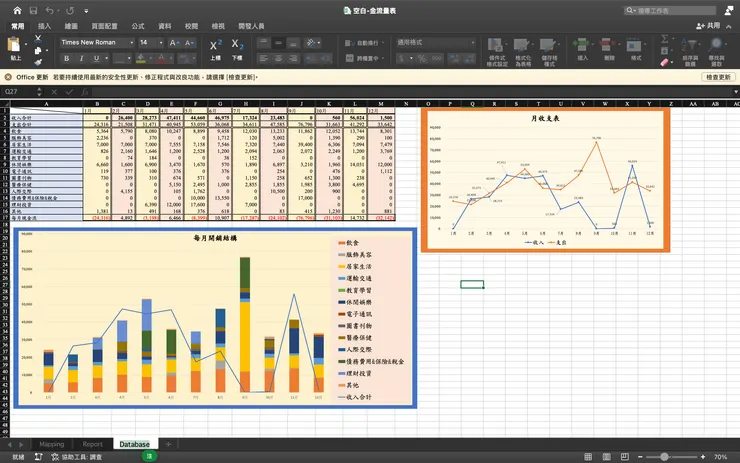740x463 pixels.
Task: Click the Copy icon
Action: pos(38,50)
